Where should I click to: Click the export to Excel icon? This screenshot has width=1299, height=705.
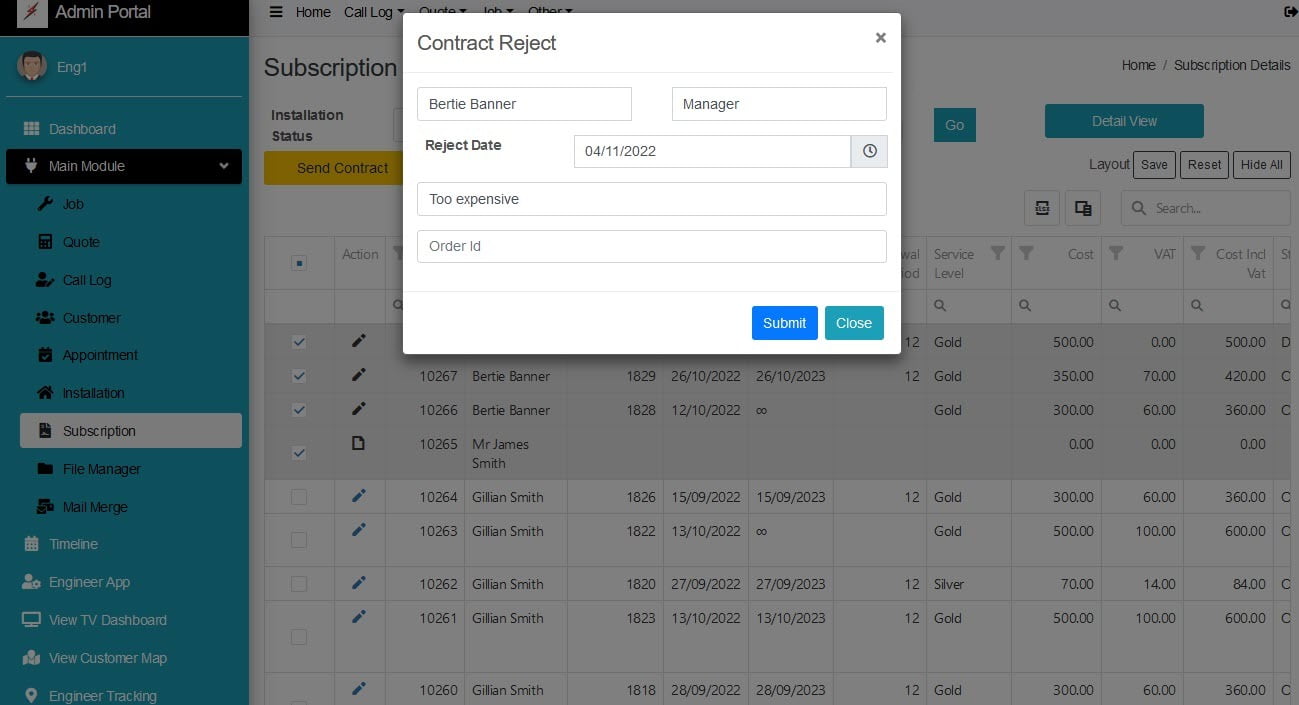[1042, 208]
